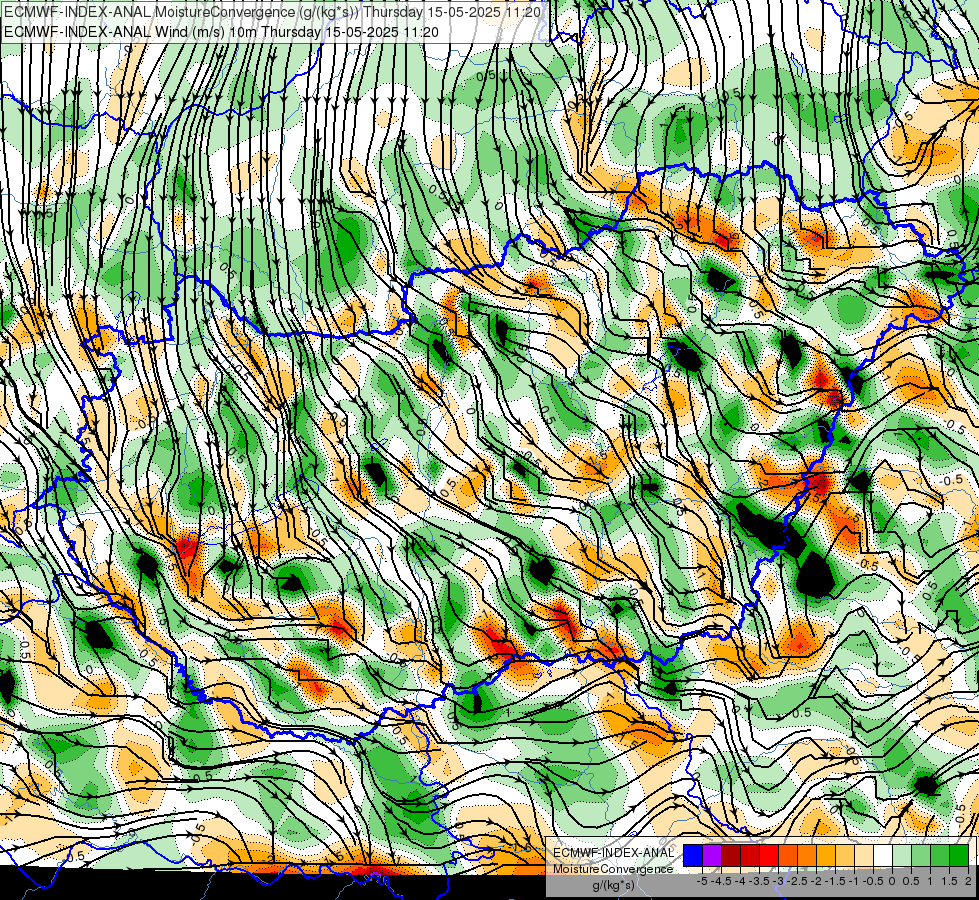Click the legend tick value -1.5
Screen dimensions: 979x900
tap(836, 881)
